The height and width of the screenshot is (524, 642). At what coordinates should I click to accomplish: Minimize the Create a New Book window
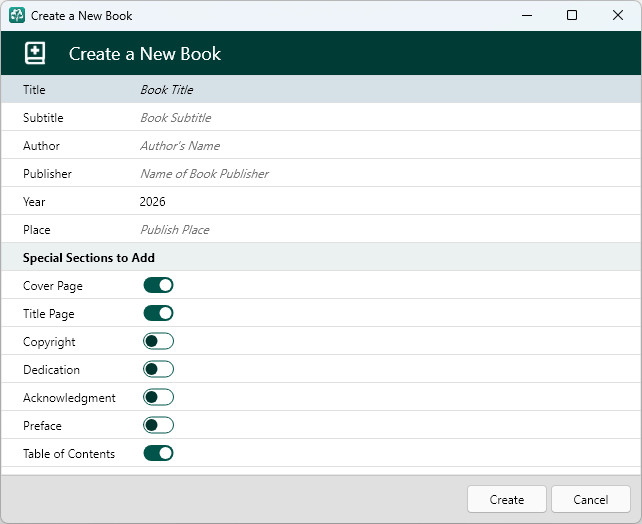point(527,16)
